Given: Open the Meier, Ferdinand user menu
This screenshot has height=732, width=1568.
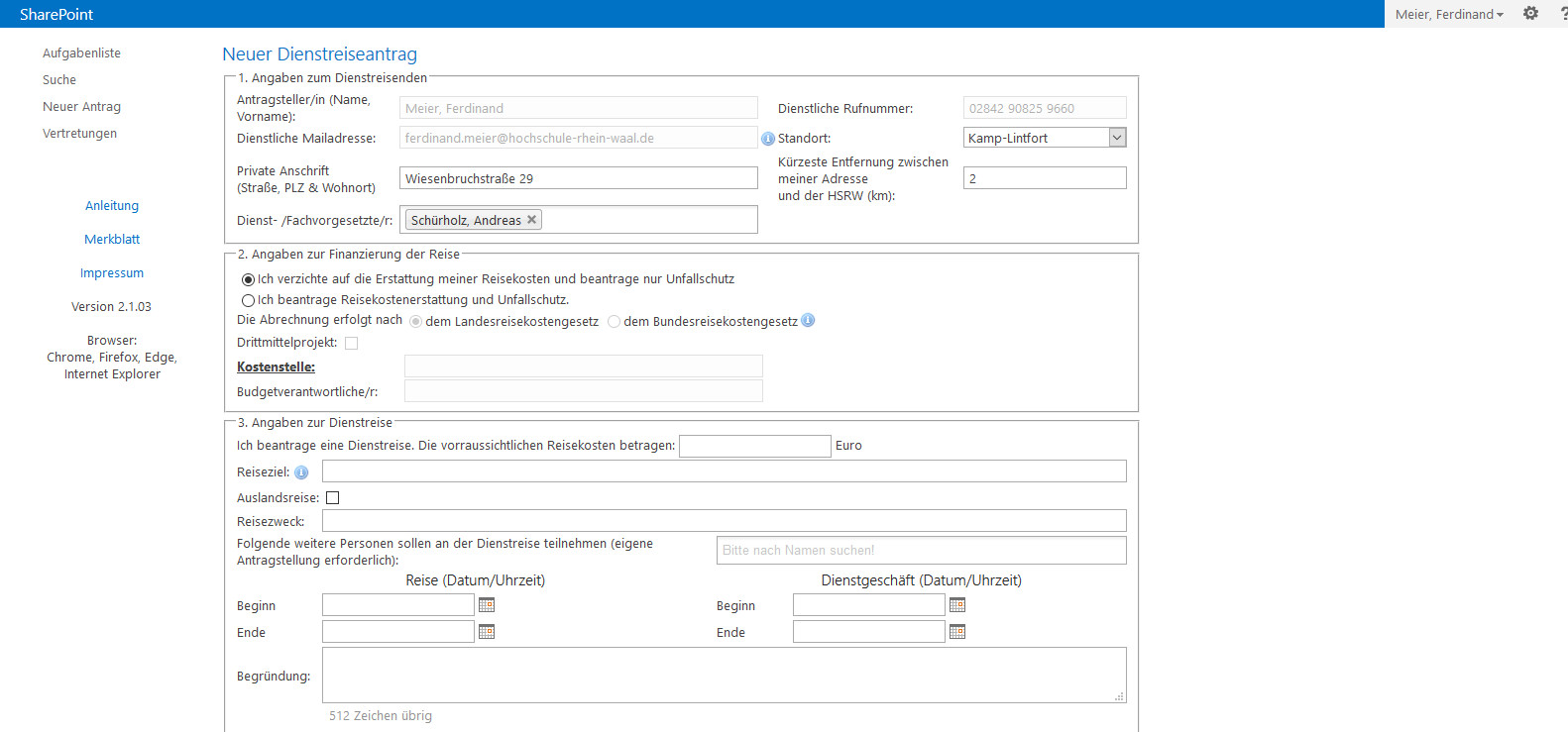Looking at the screenshot, I should (1449, 14).
